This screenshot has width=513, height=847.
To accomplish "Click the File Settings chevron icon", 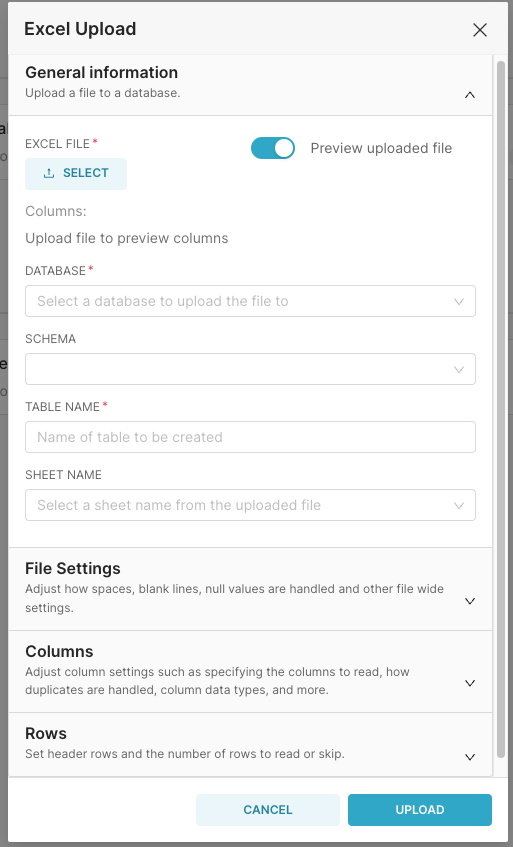I will click(470, 601).
